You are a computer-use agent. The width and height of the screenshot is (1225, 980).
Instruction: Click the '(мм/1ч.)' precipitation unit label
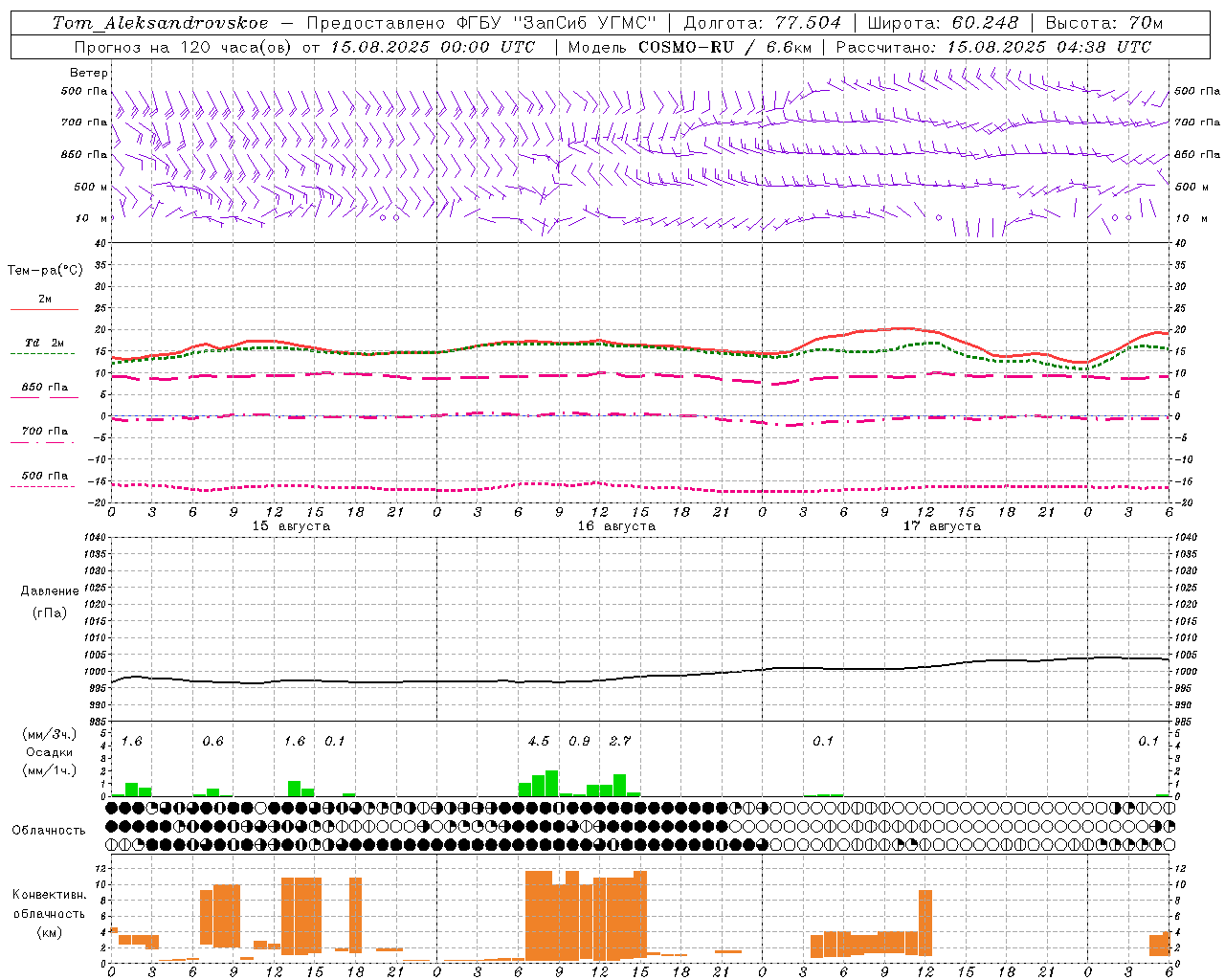[49, 770]
